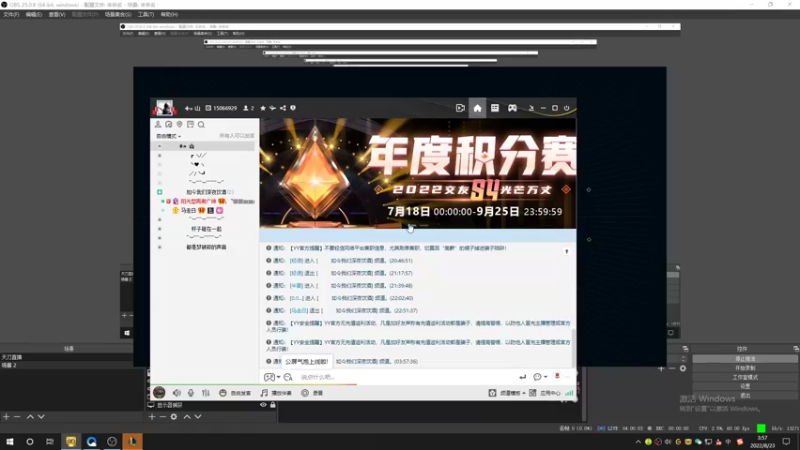Add a new scene with plus icon
The height and width of the screenshot is (450, 800).
pos(6,417)
